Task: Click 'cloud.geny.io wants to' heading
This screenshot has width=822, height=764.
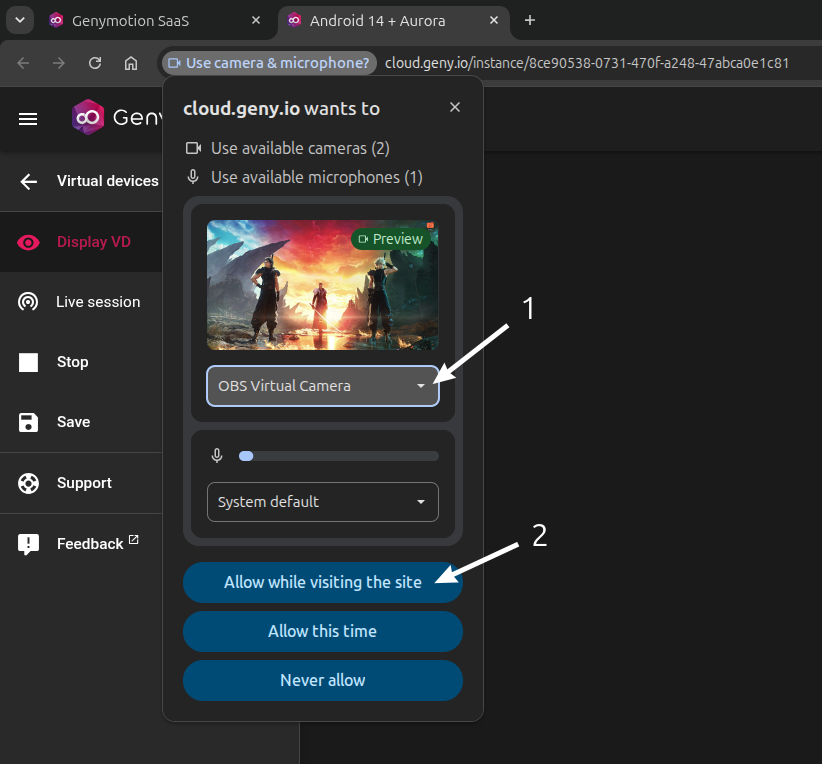Action: (x=282, y=109)
